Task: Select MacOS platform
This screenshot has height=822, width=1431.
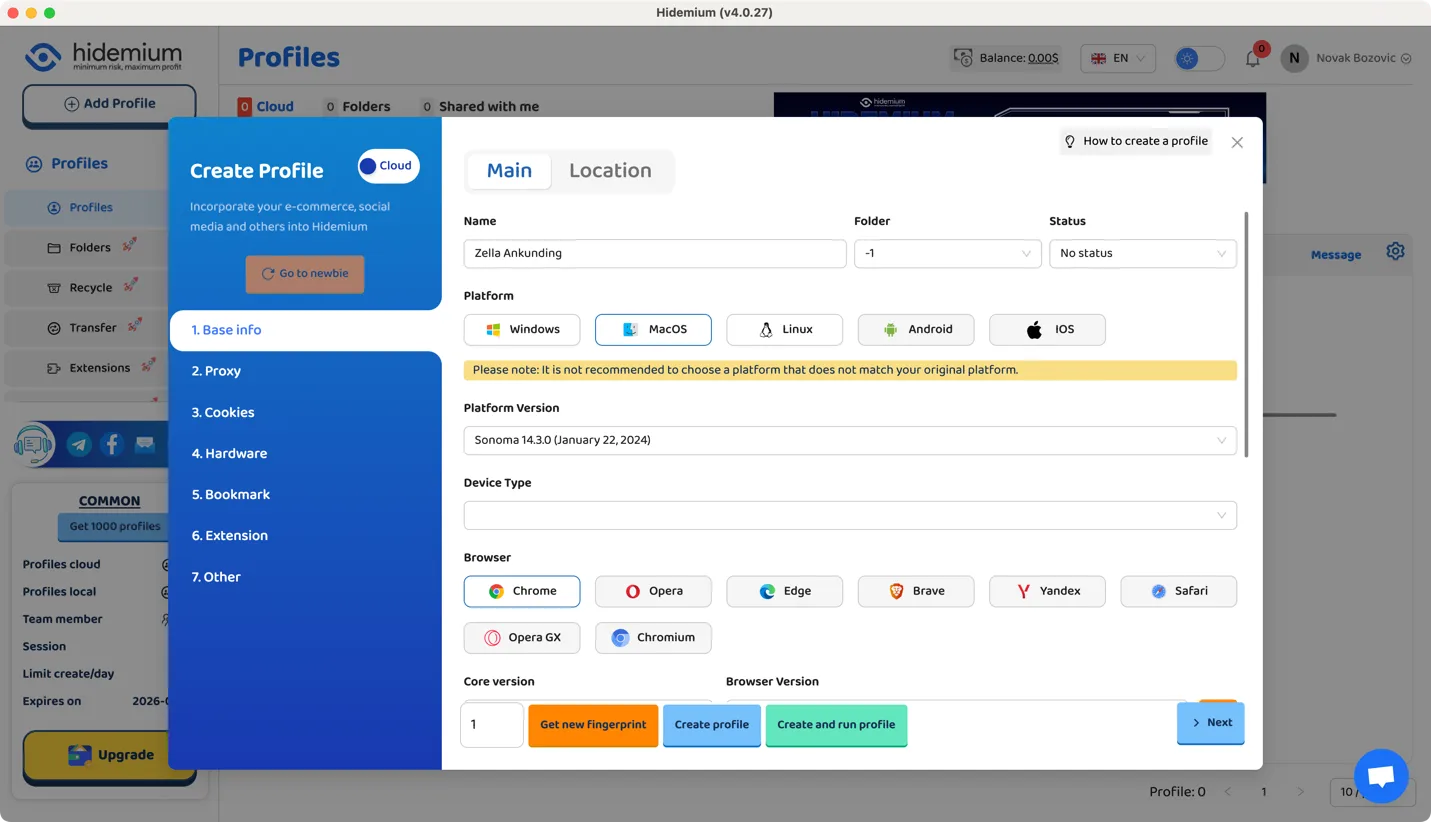Action: click(x=653, y=329)
